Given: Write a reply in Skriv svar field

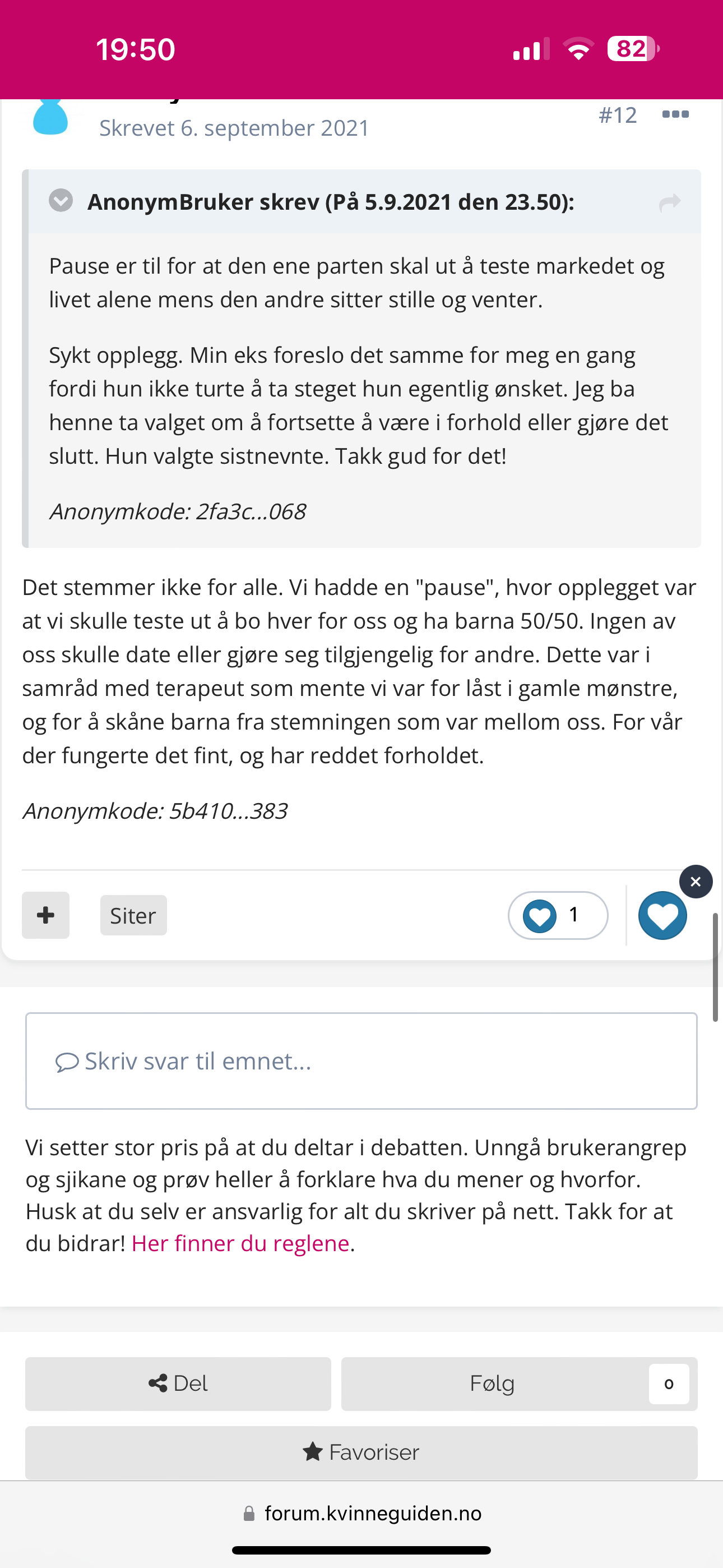Looking at the screenshot, I should coord(361,1061).
